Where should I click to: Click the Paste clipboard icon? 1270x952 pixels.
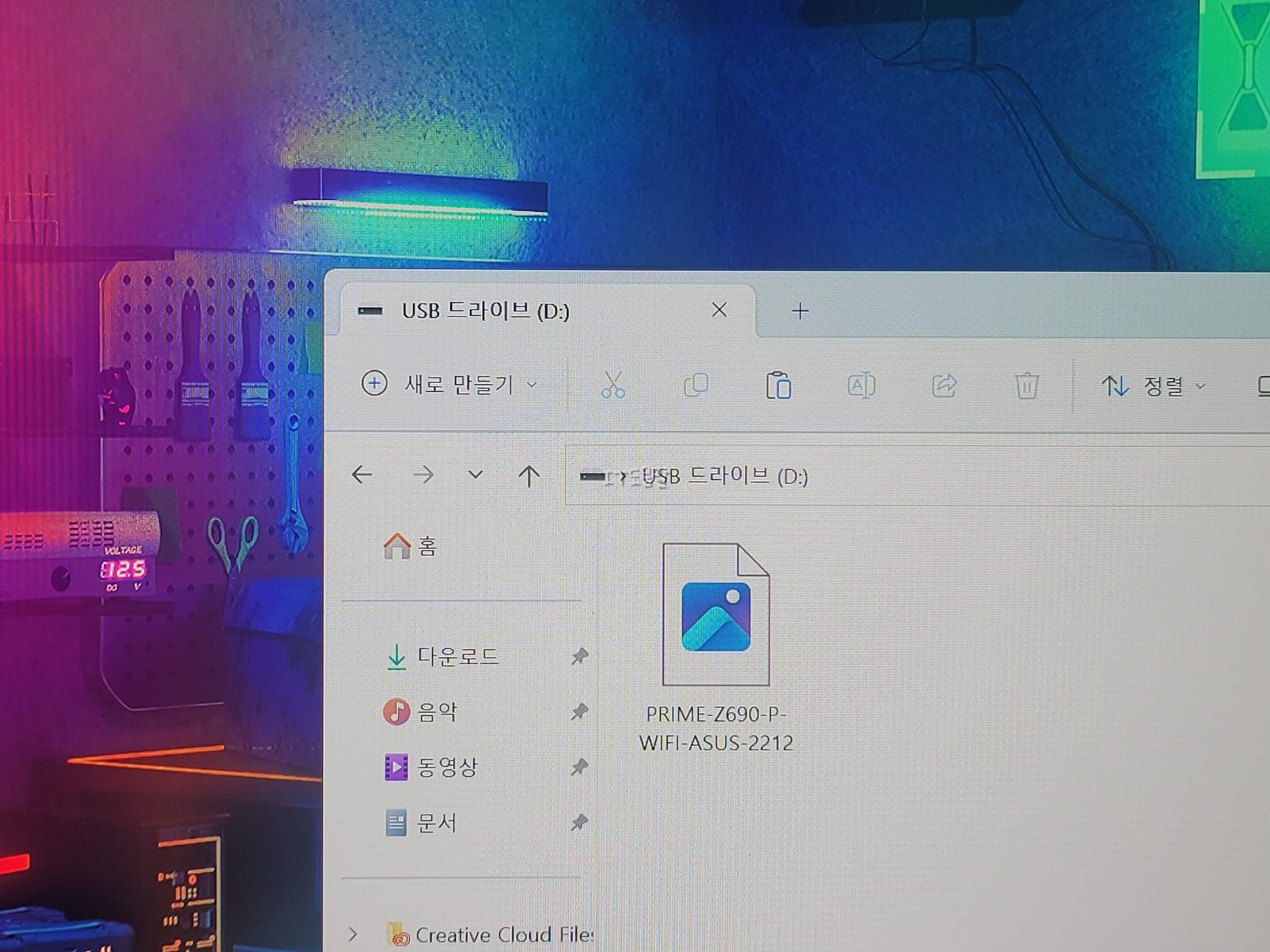(779, 385)
